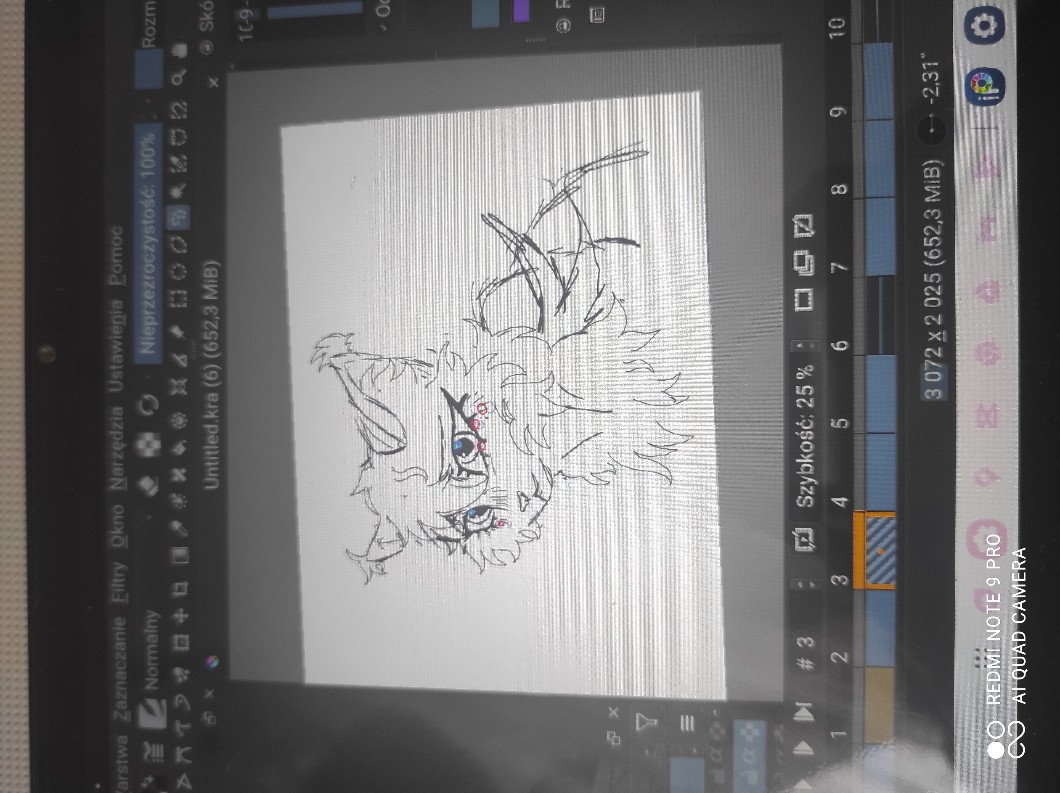Open the Filtry menu

point(119,578)
